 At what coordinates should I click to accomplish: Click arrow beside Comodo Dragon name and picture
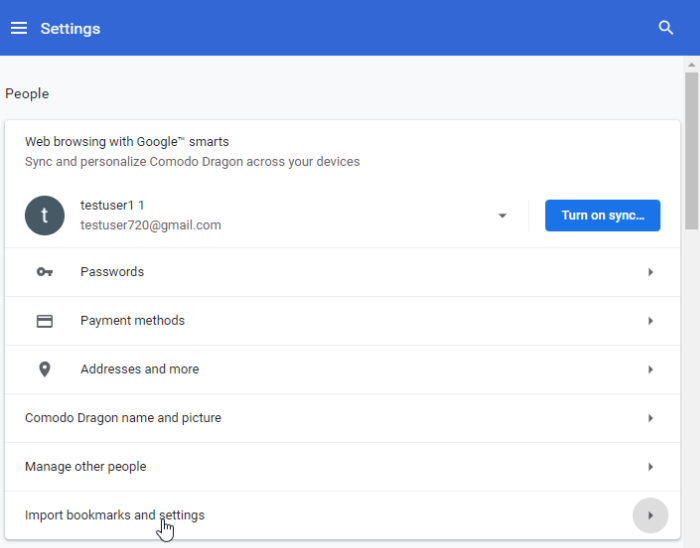650,418
